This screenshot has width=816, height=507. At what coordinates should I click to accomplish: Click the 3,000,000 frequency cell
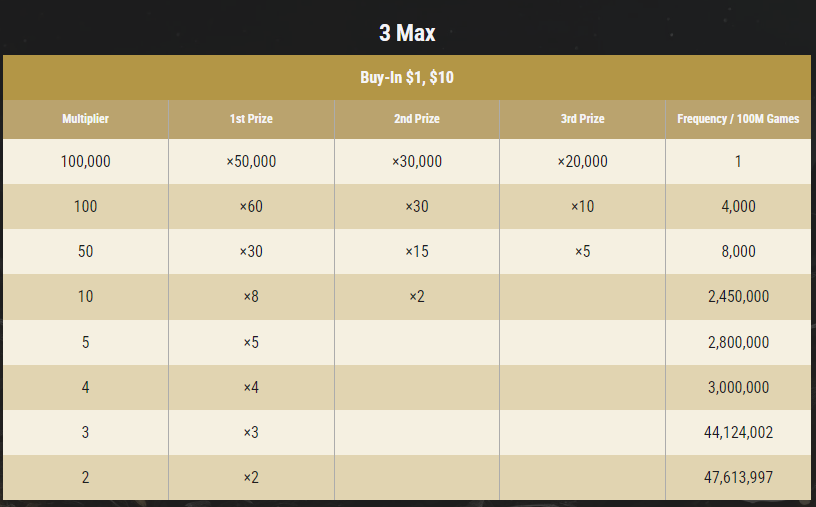point(738,387)
